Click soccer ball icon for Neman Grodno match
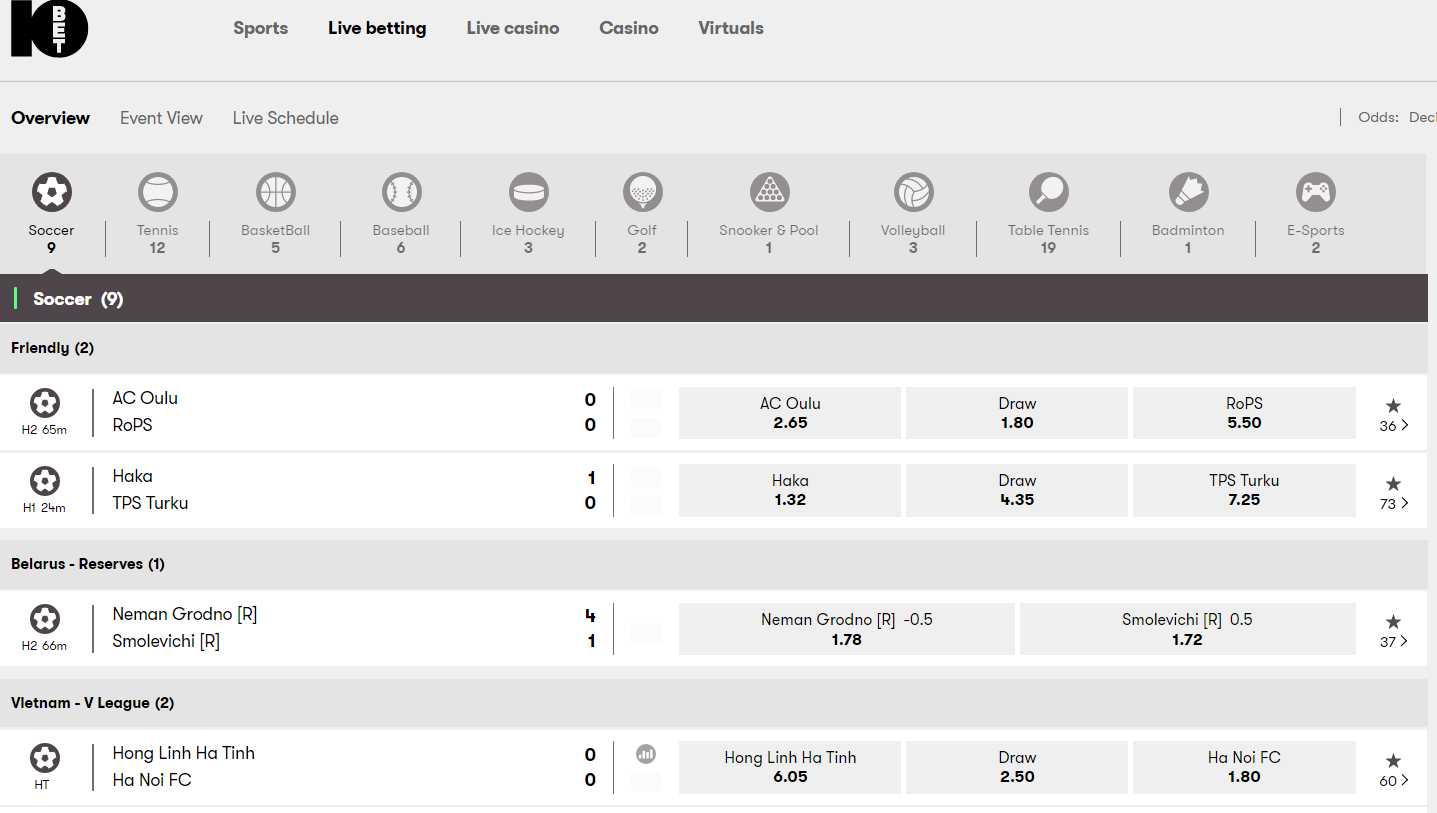Viewport: 1437px width, 813px height. 45,619
